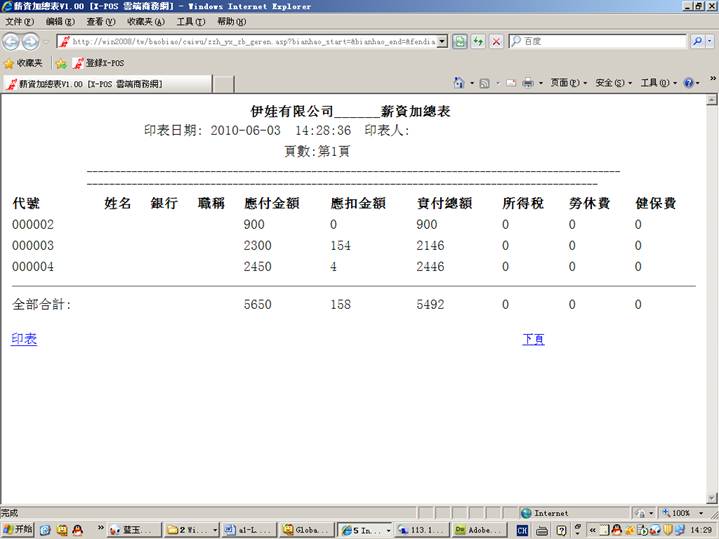The image size is (719, 539).
Task: Open the 文件(F) menu
Action: pyautogui.click(x=19, y=21)
